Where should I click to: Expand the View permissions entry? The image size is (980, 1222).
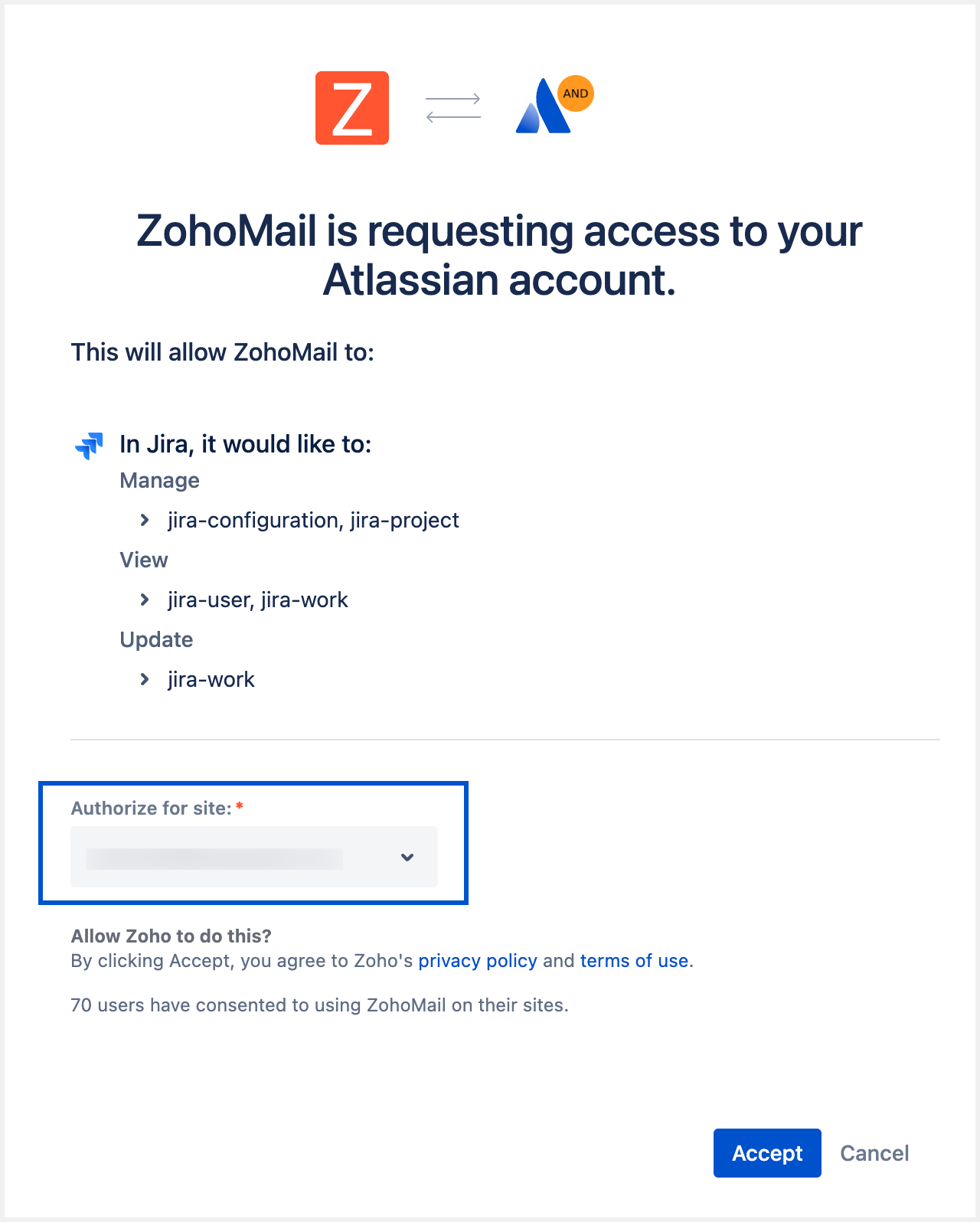(x=143, y=560)
